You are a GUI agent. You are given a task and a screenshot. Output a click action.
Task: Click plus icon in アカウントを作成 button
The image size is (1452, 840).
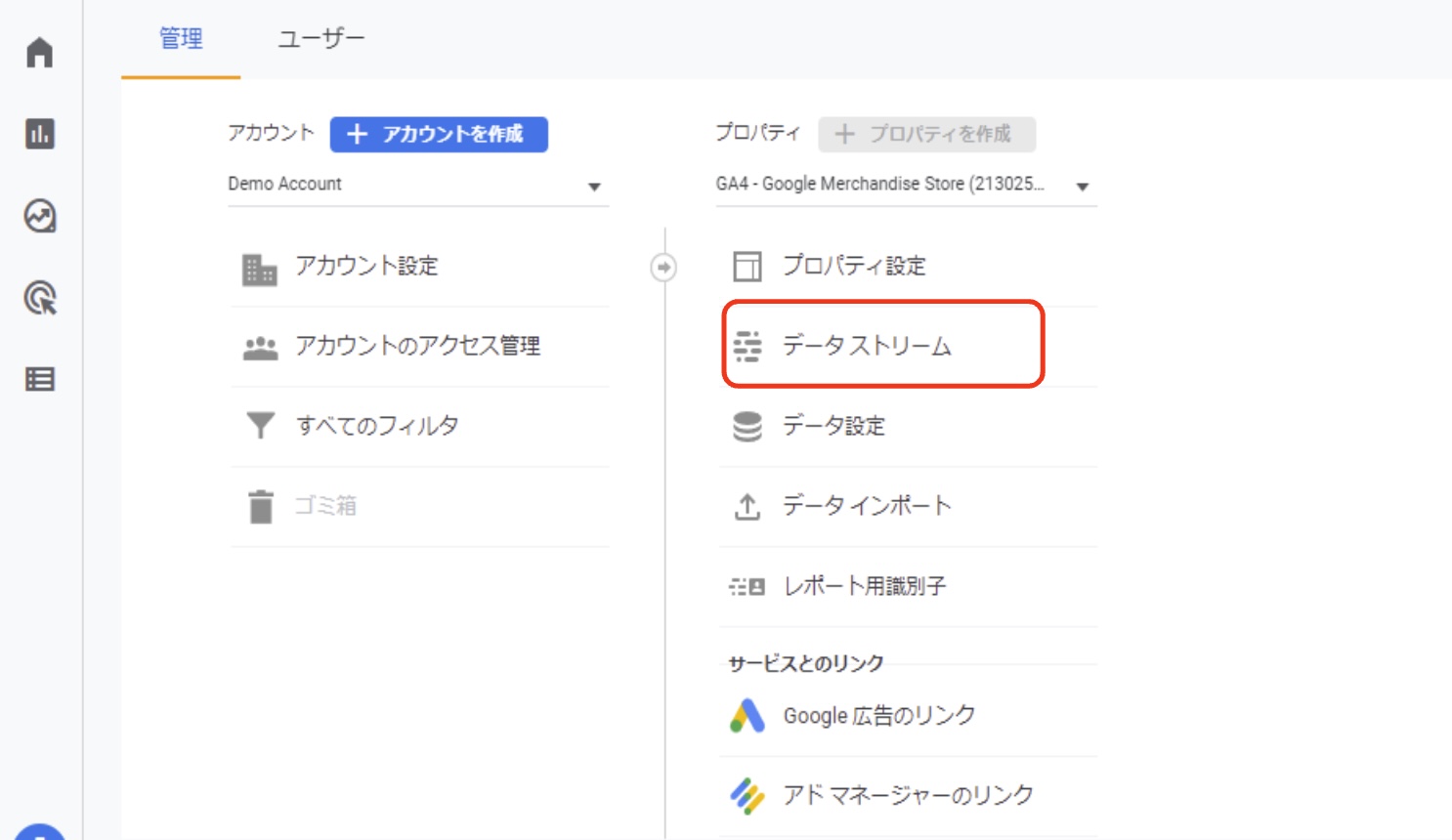(x=357, y=134)
